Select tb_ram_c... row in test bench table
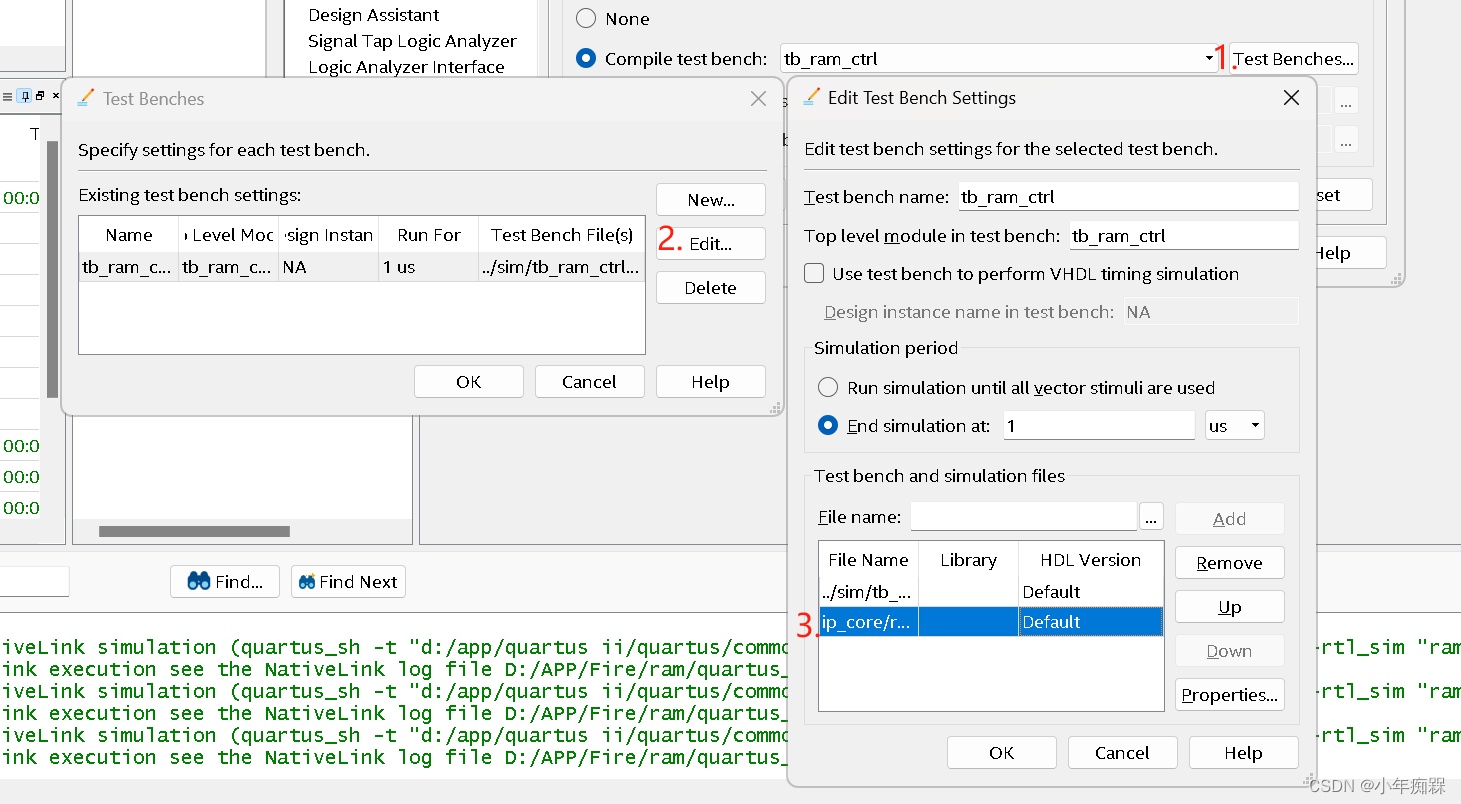The width and height of the screenshot is (1461, 804). click(x=362, y=267)
